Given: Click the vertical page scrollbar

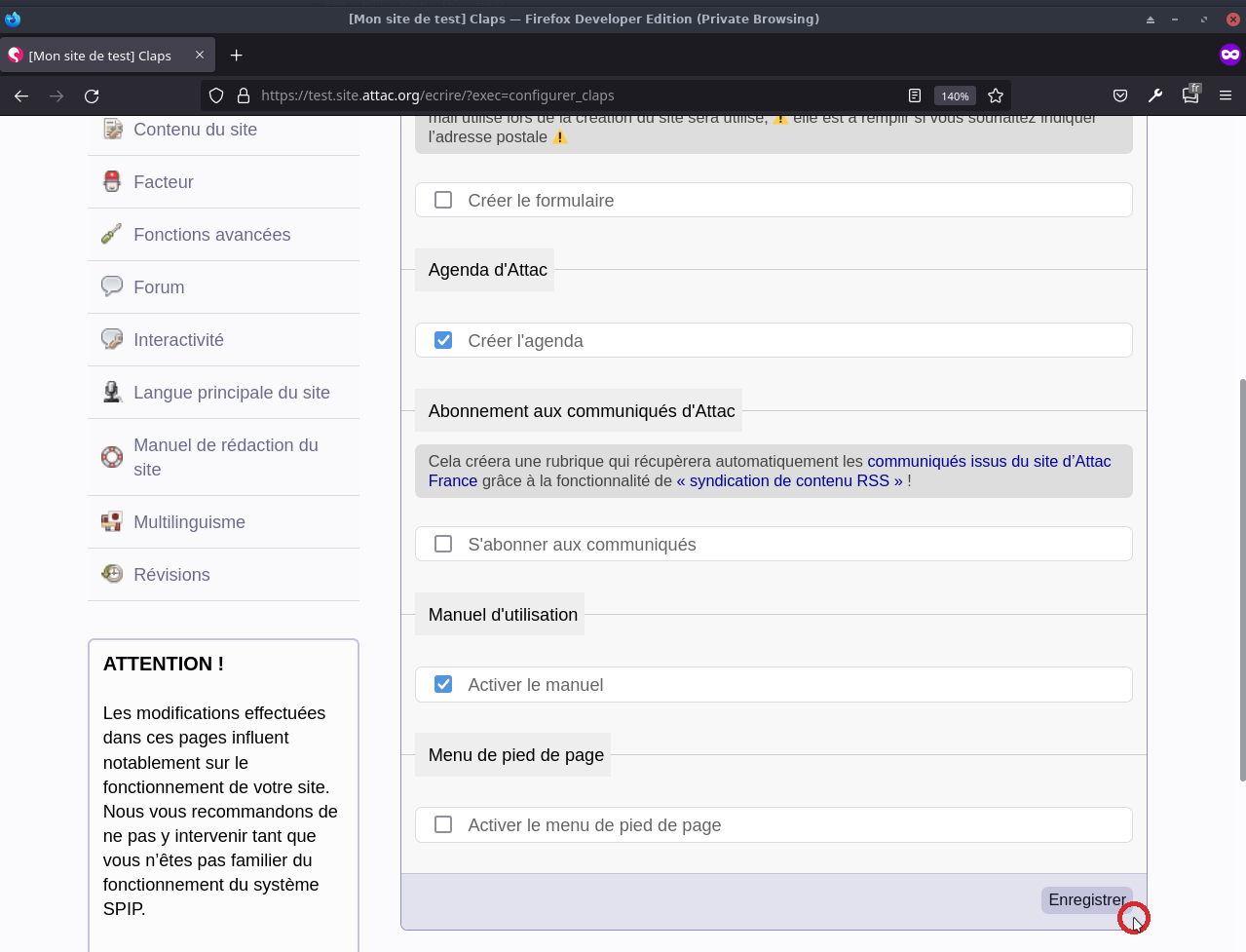Looking at the screenshot, I should pyautogui.click(x=1241, y=580).
